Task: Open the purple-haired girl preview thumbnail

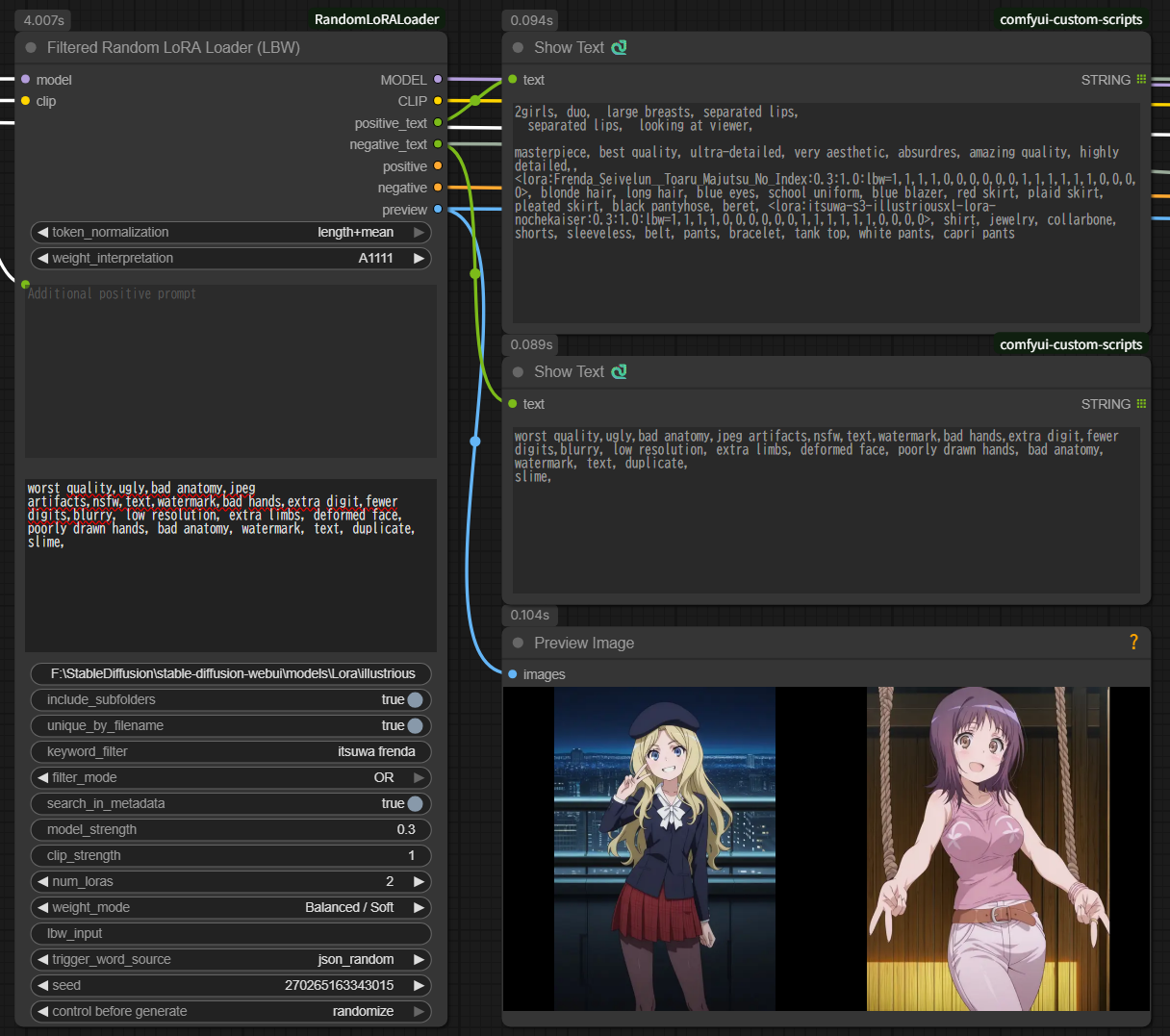Action: point(988,848)
